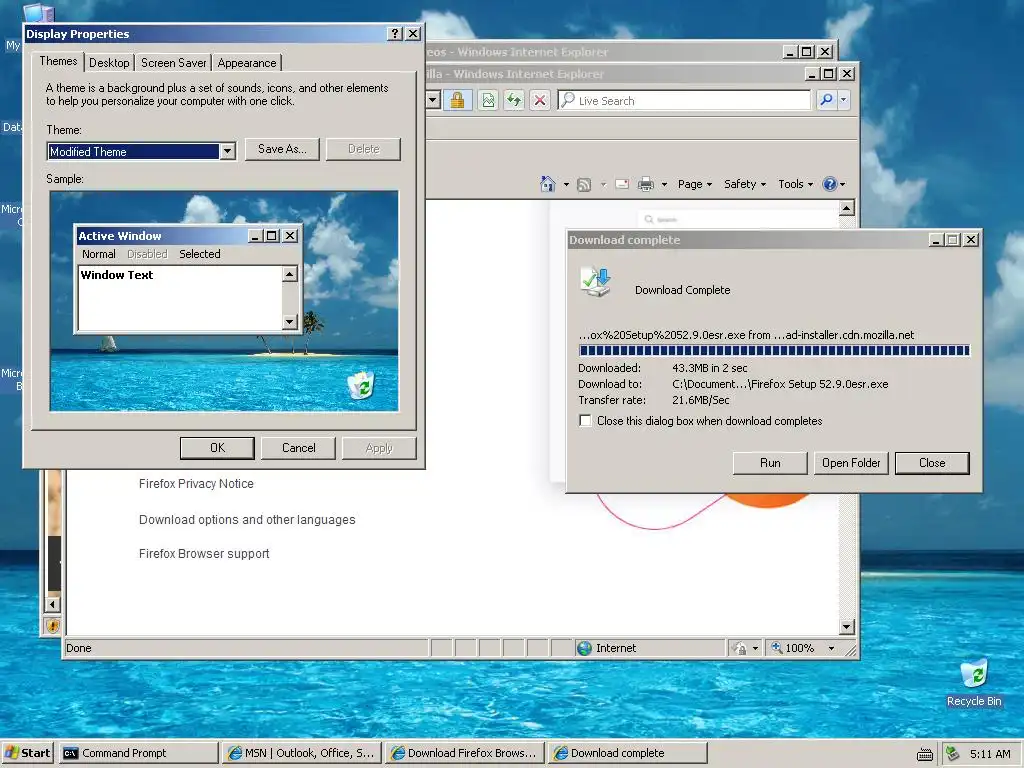Viewport: 1024px width, 768px height.
Task: Click Close button in Download complete dialog
Action: [x=932, y=463]
